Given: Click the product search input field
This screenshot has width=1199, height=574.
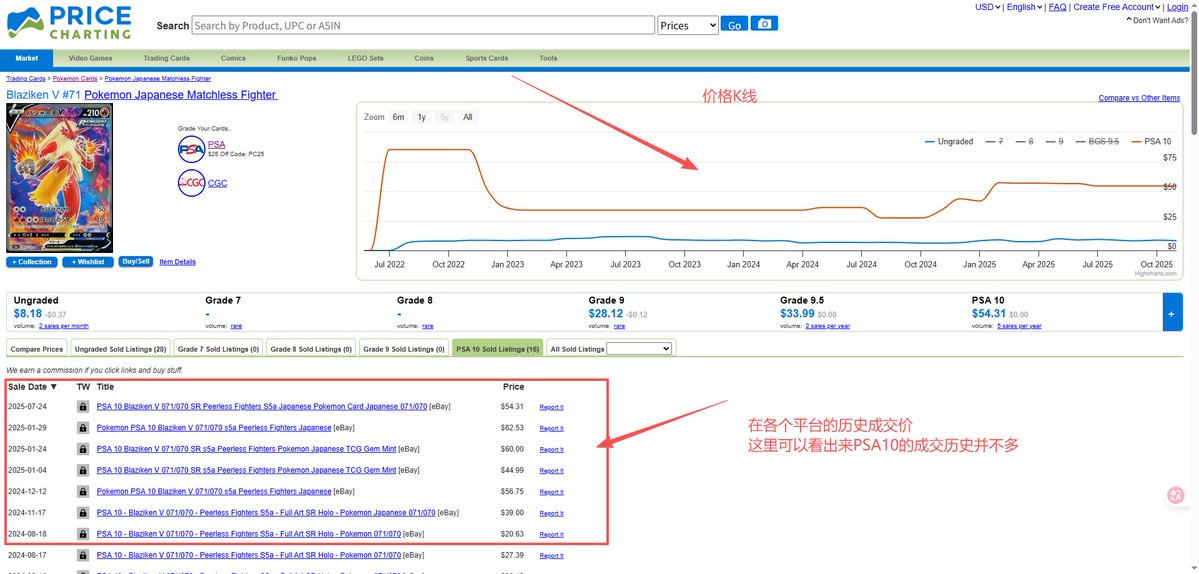Looking at the screenshot, I should 423,25.
